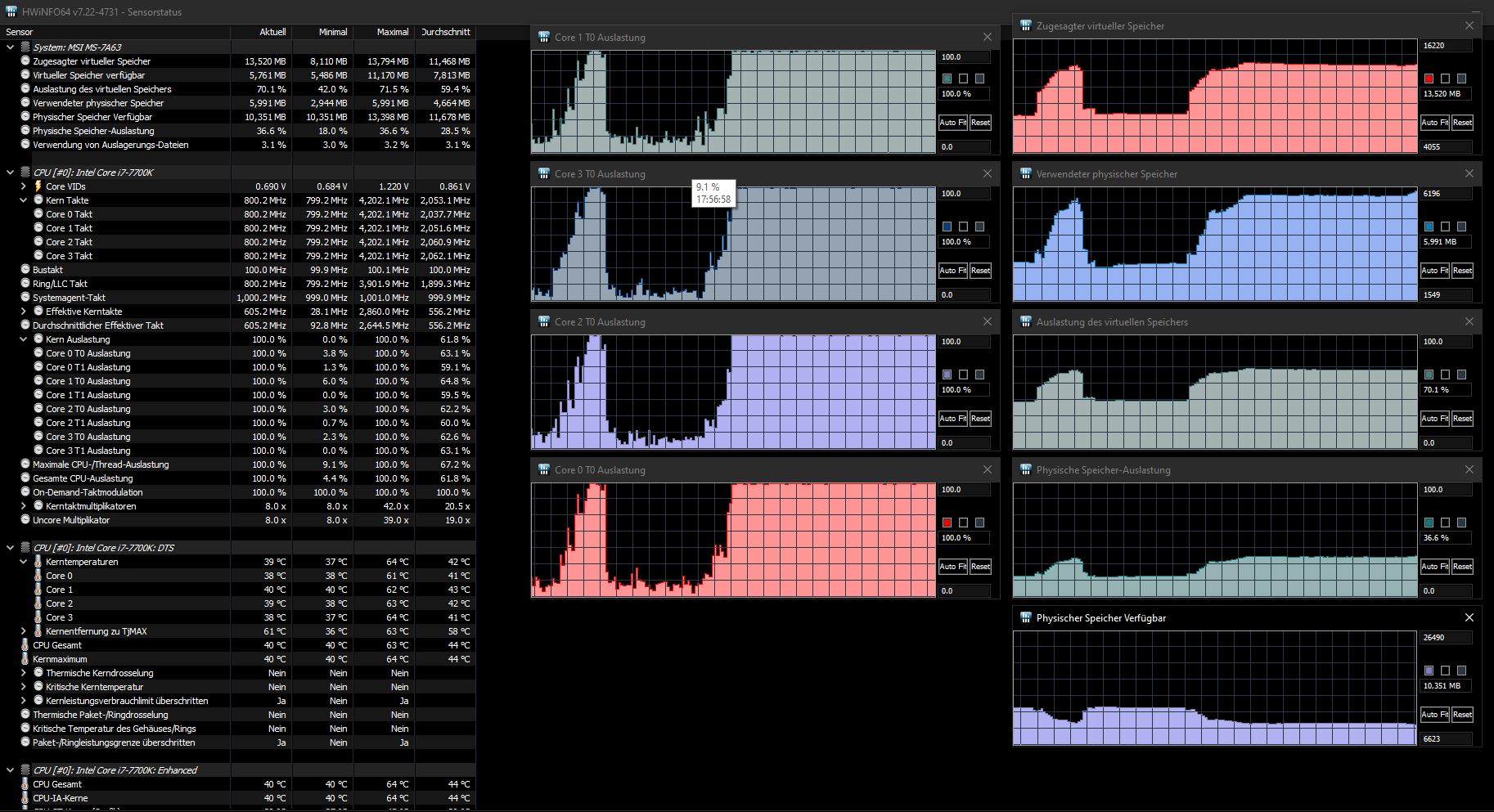Image resolution: width=1494 pixels, height=812 pixels.
Task: Click Auto Fit in the Zugesagter virtueller Speicher graph
Action: tap(1435, 123)
